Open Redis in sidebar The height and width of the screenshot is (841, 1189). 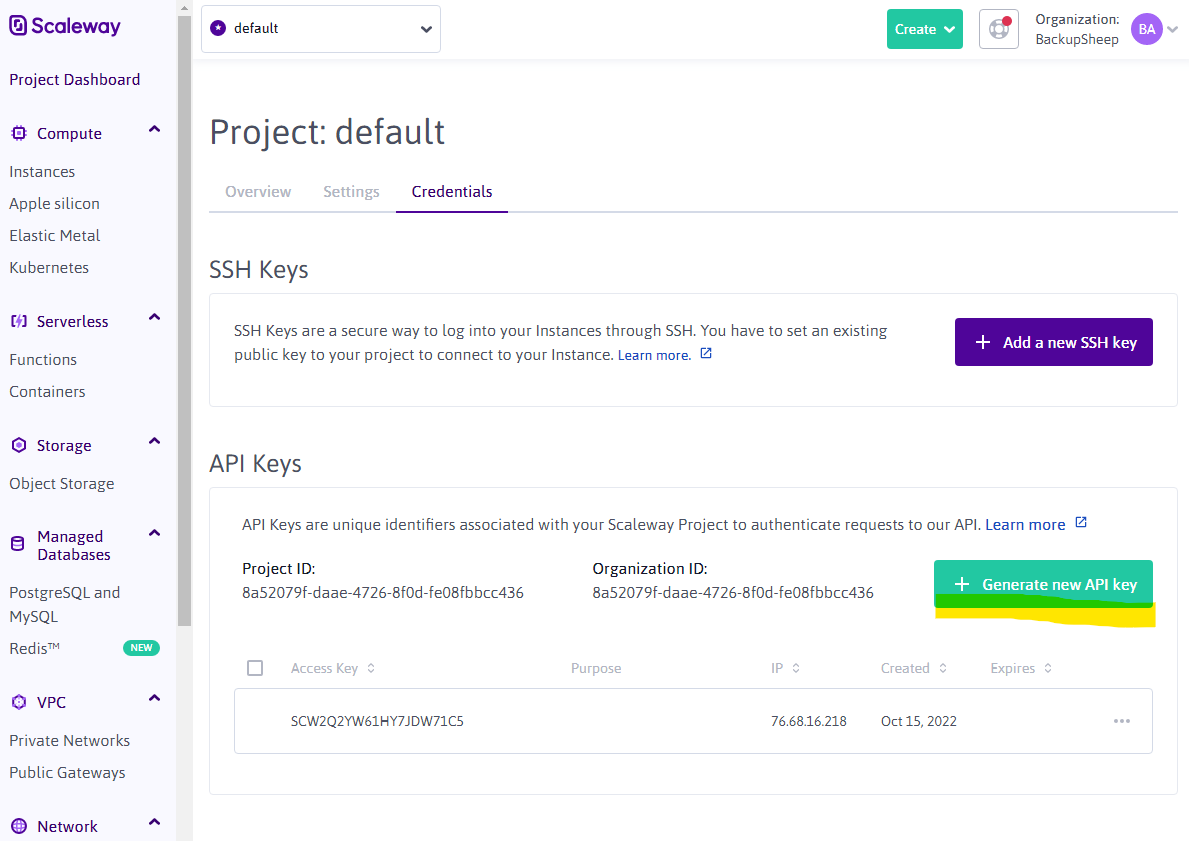34,648
